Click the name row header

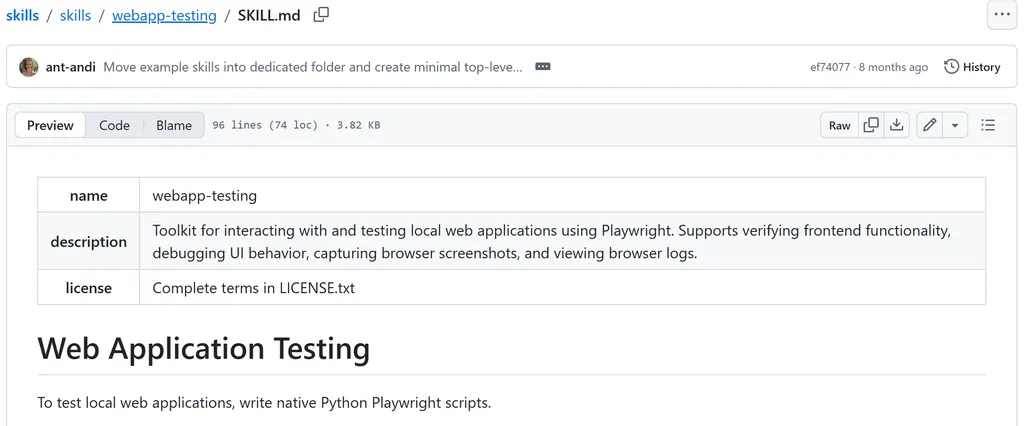click(89, 195)
